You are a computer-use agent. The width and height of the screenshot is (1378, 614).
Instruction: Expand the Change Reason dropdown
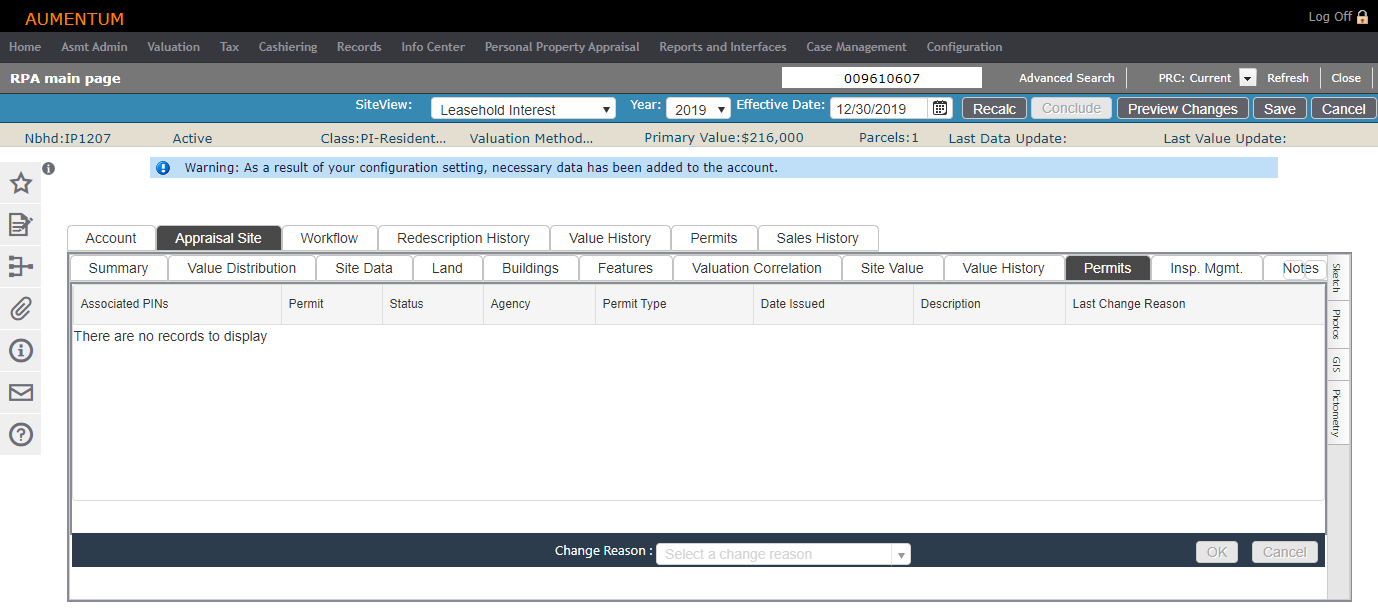click(901, 554)
